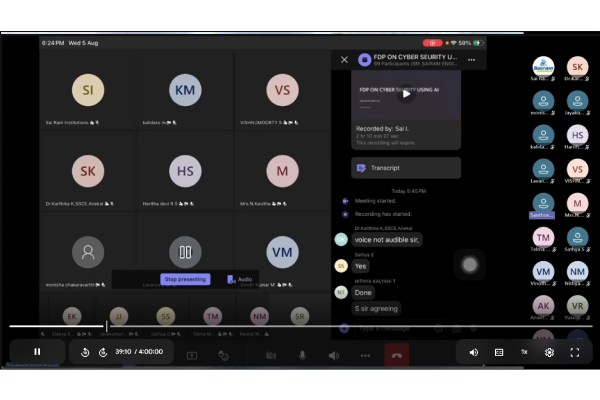Toggle the meeting microphone icon

click(x=302, y=356)
